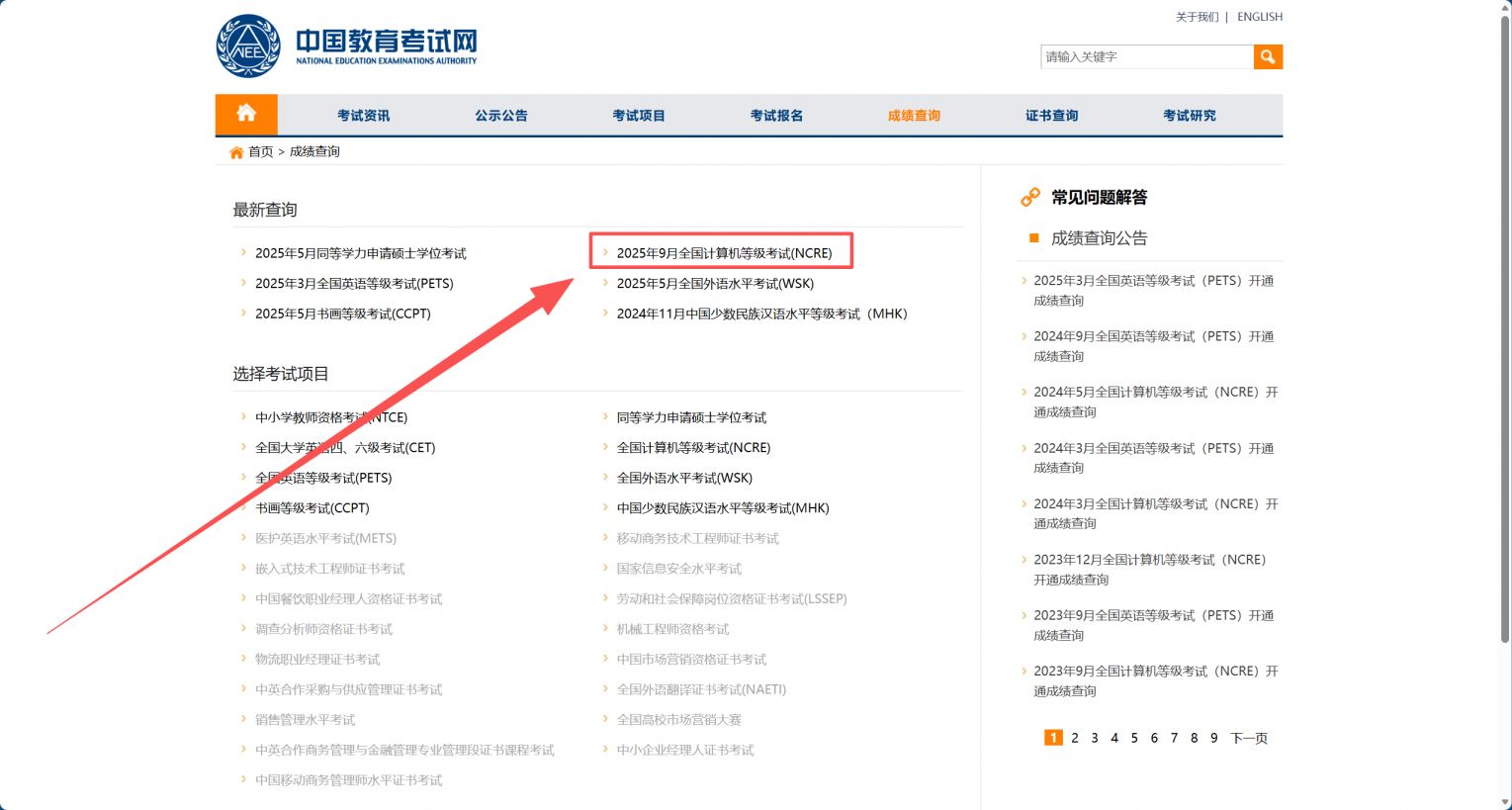This screenshot has height=810, width=1512.
Task: Click the arrow bullet before 中小学教师资格考试(NTCE)
Action: tap(244, 417)
